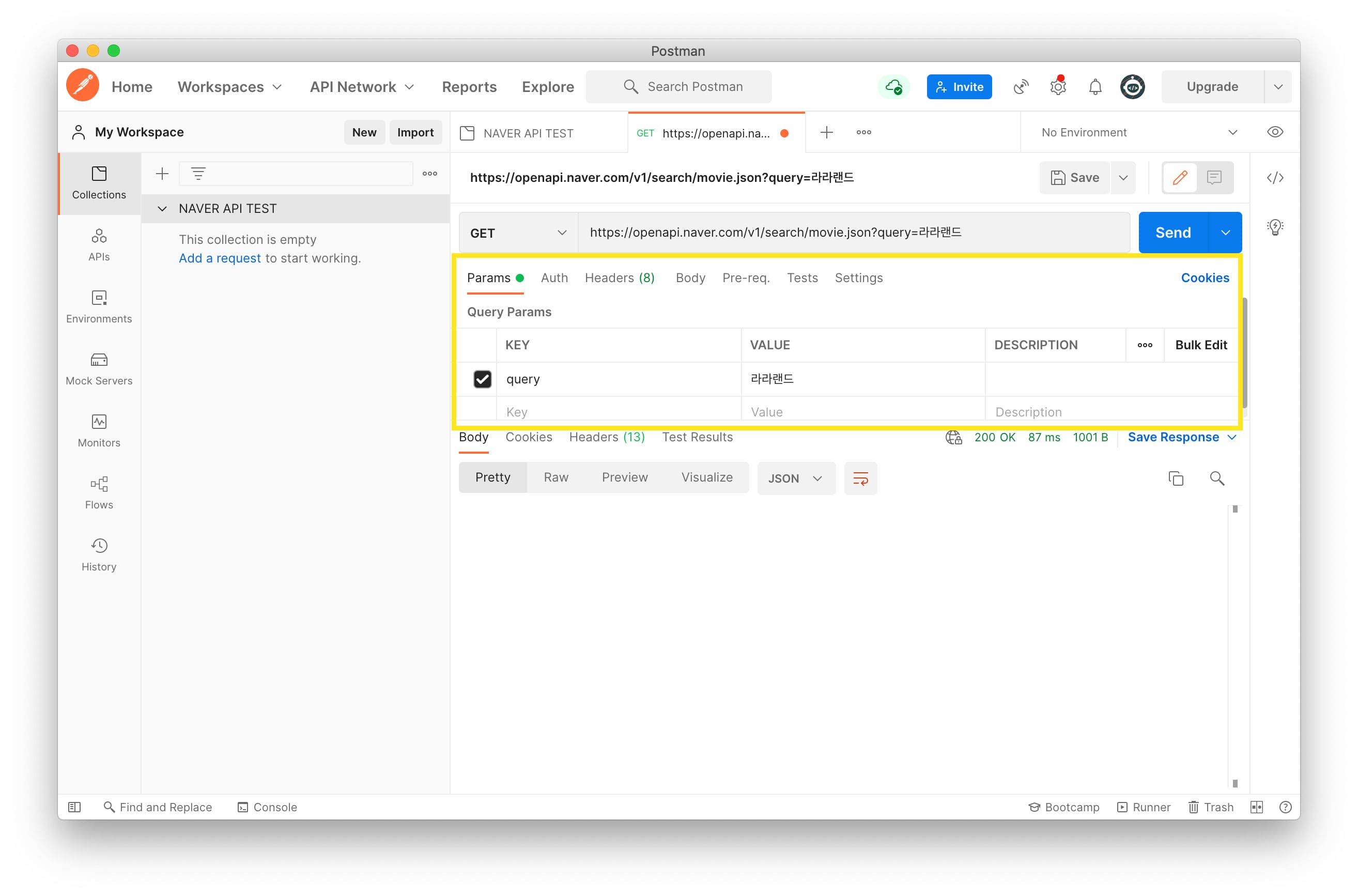Click the notifications bell icon
Screen dimensions: 1358x896
click(x=1094, y=87)
